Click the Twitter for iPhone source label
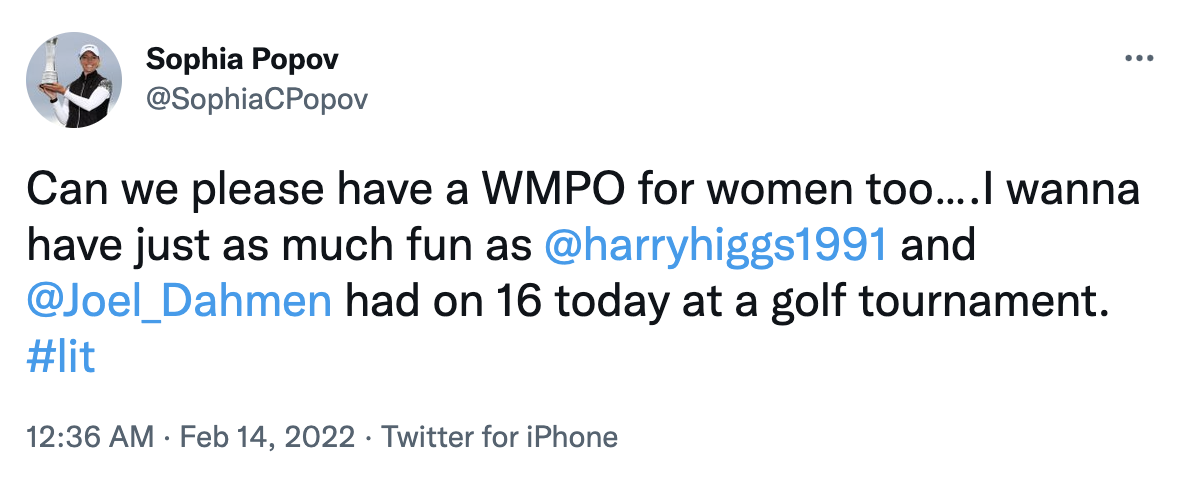 [x=500, y=437]
